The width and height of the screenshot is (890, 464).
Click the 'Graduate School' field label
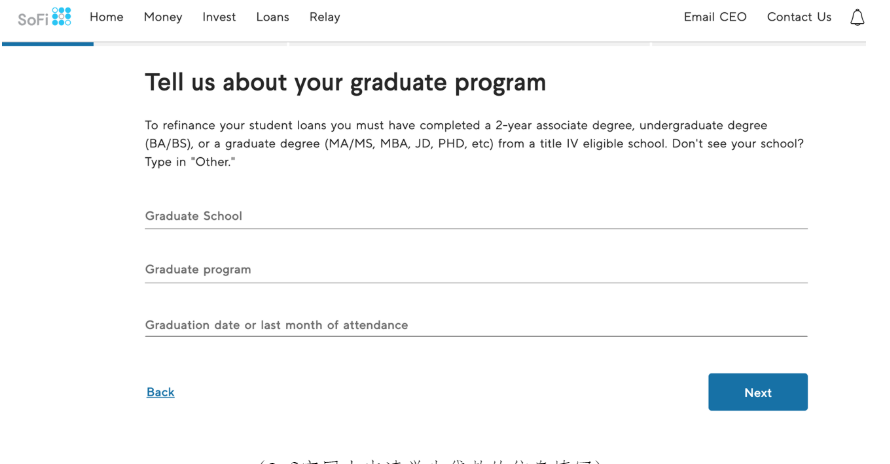194,216
